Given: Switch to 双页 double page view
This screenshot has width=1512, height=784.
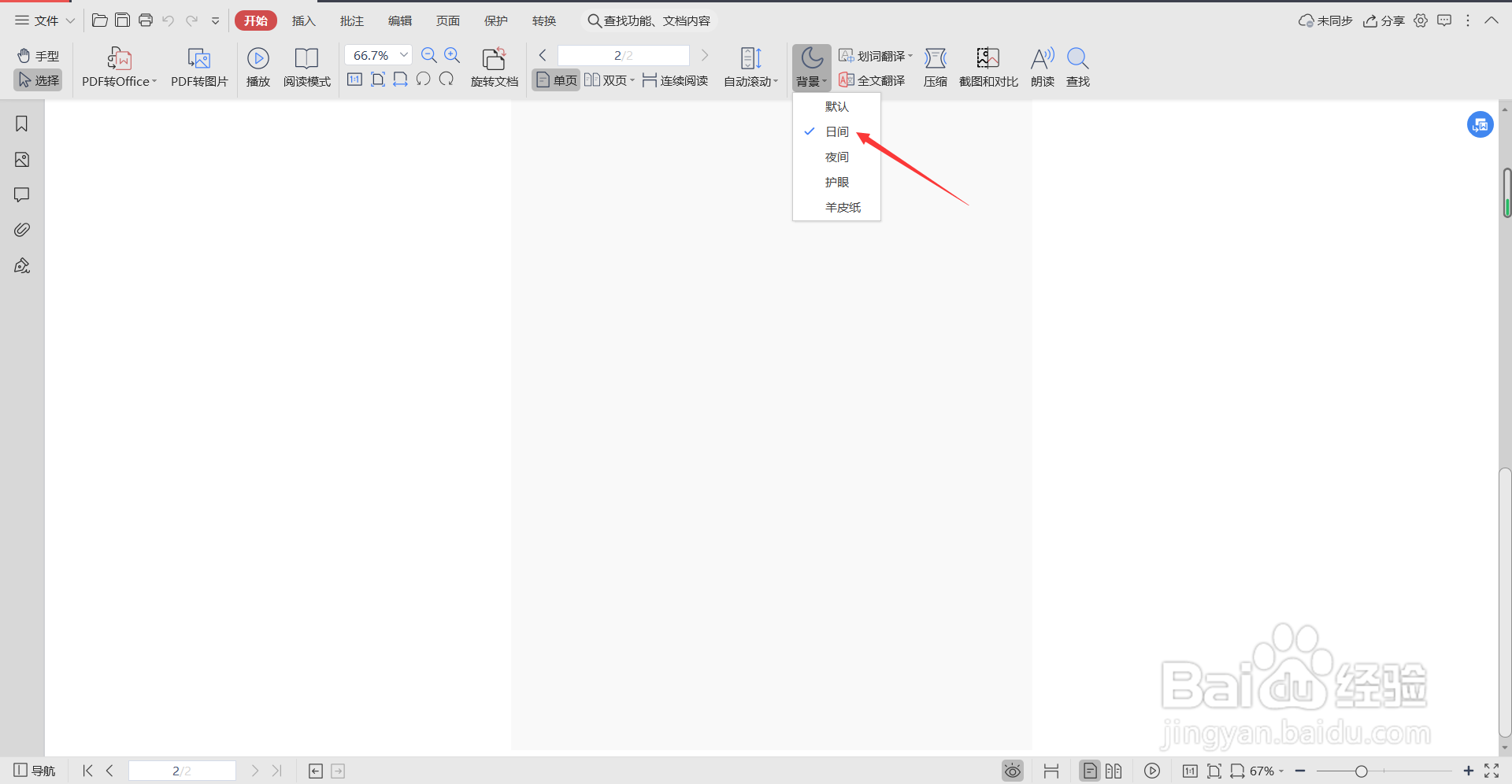Looking at the screenshot, I should coord(610,80).
